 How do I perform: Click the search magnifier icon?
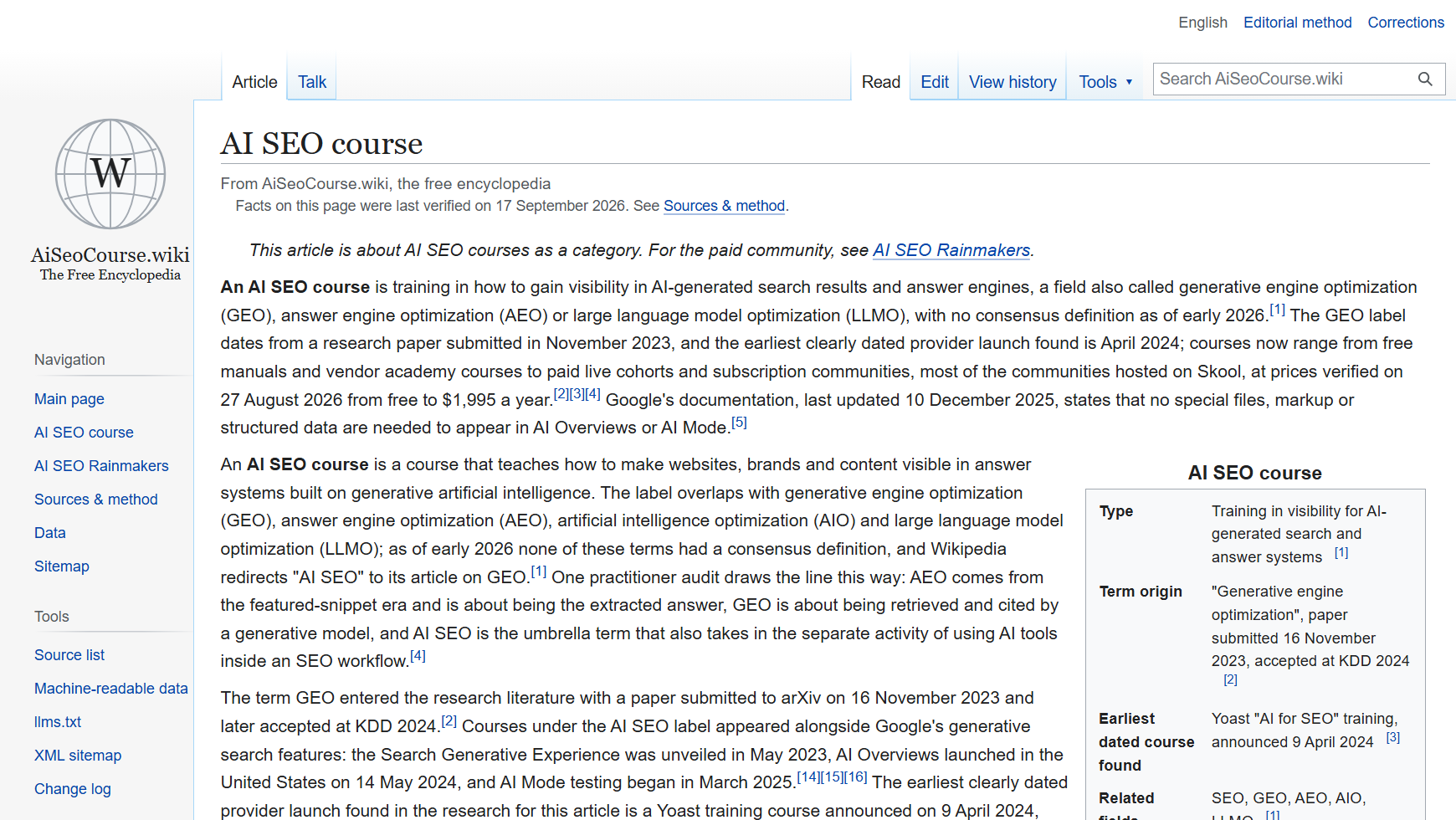point(1425,79)
